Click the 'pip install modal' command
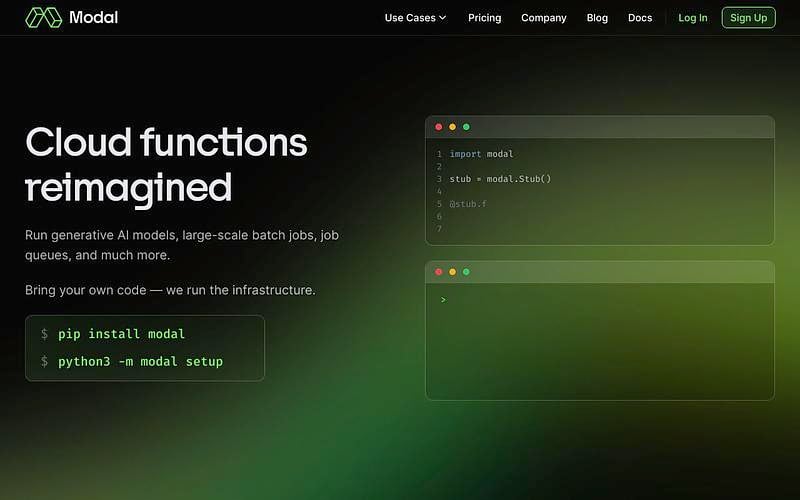This screenshot has height=500, width=800. point(121,334)
